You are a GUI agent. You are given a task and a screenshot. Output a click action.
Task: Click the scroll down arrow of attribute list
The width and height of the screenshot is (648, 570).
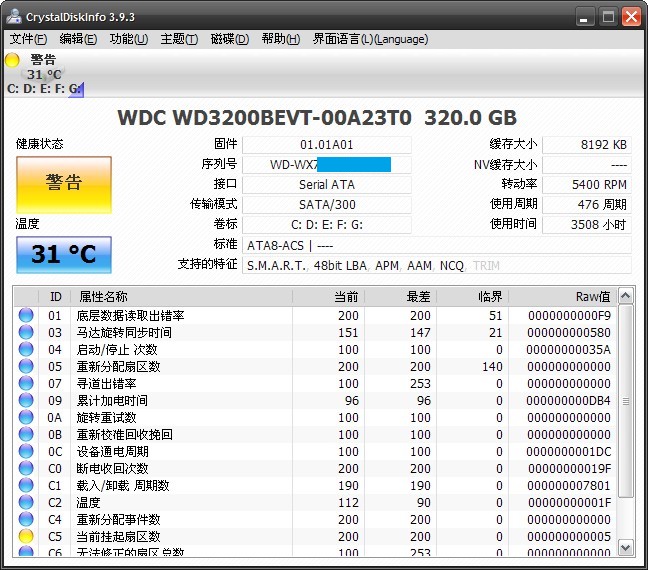[x=626, y=548]
